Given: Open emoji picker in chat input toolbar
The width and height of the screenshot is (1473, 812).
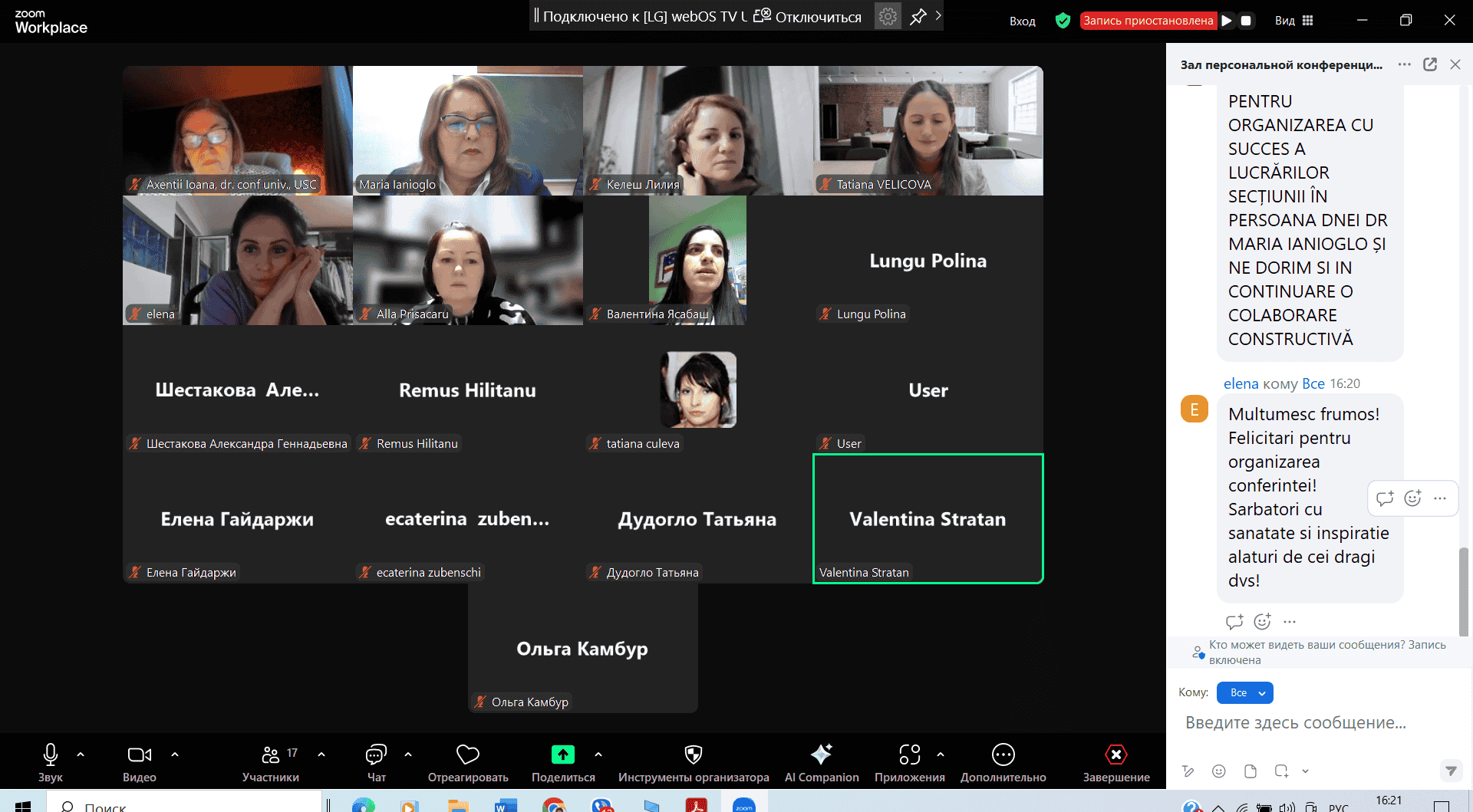Looking at the screenshot, I should click(1218, 771).
